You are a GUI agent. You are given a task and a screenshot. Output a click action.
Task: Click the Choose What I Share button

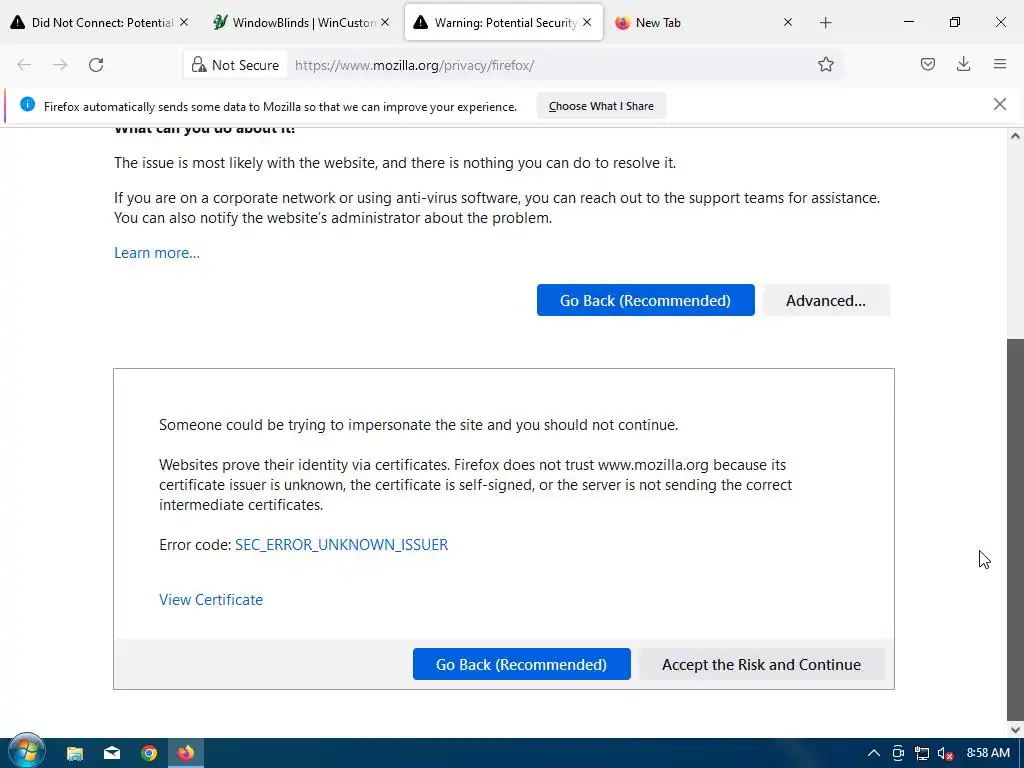[x=601, y=106]
